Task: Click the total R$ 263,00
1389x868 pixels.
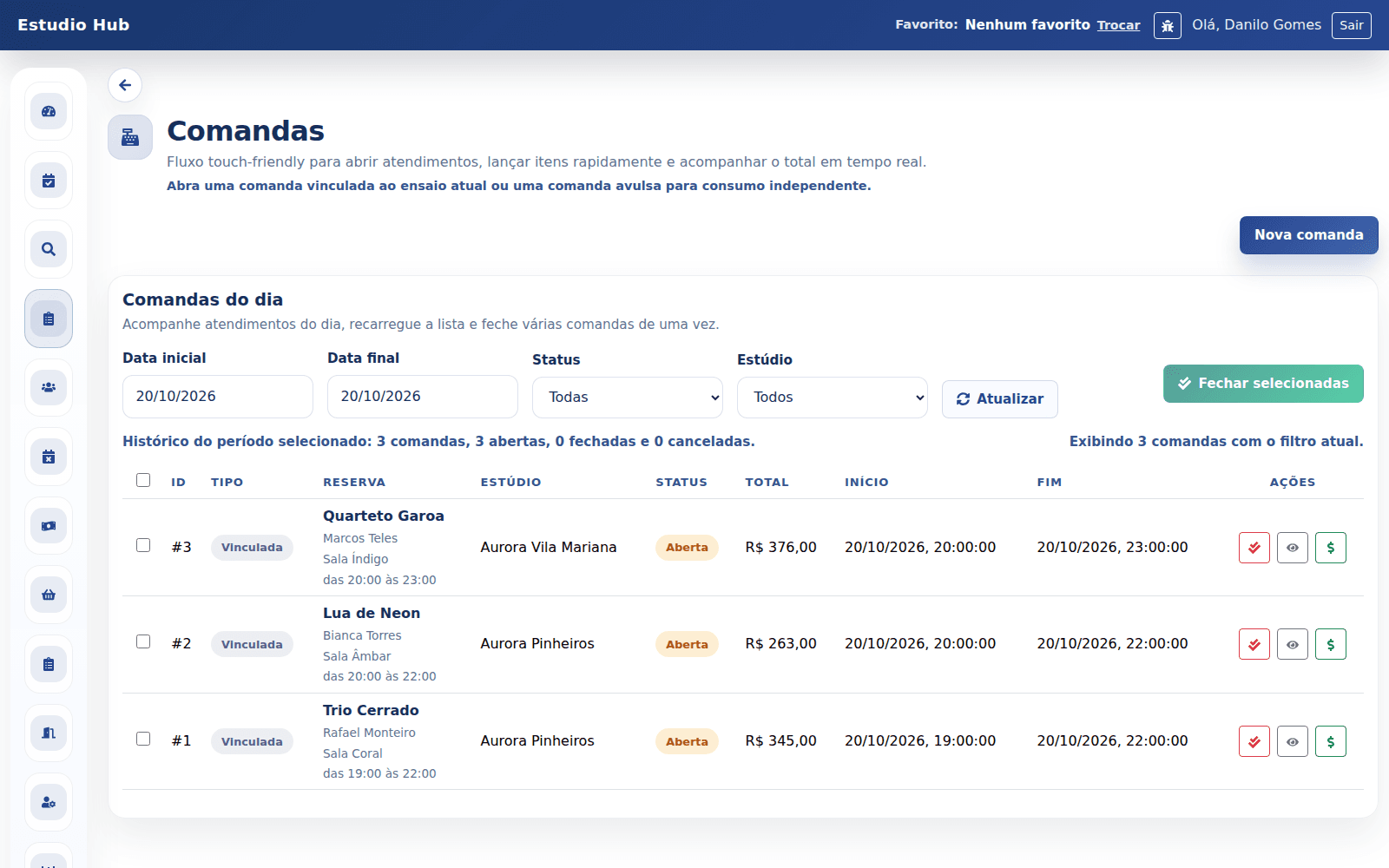Action: point(780,644)
